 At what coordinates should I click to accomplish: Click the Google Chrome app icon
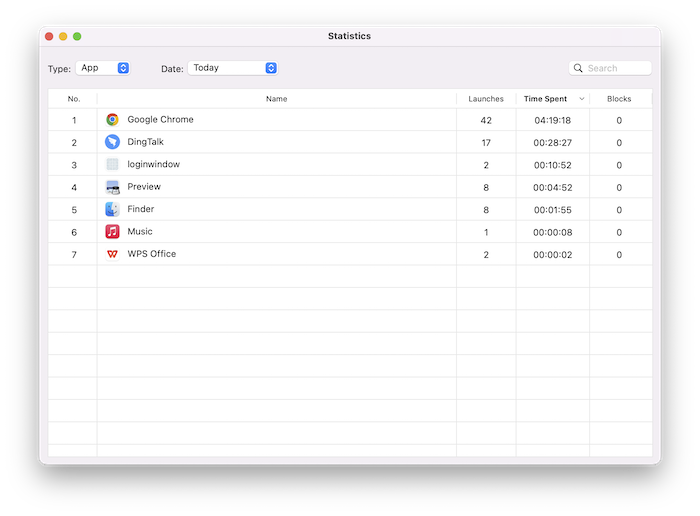112,120
